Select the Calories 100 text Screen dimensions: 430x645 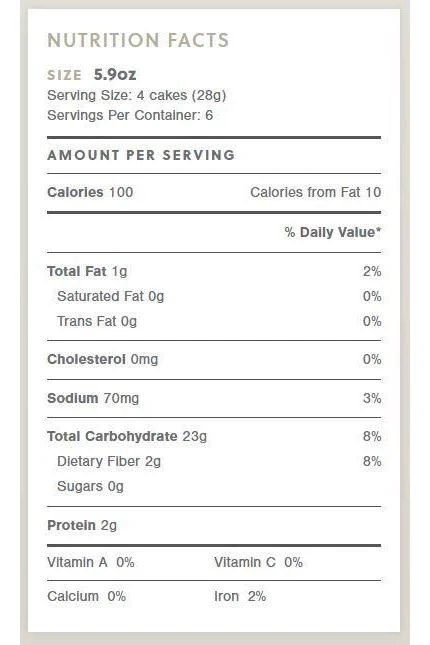tap(90, 192)
